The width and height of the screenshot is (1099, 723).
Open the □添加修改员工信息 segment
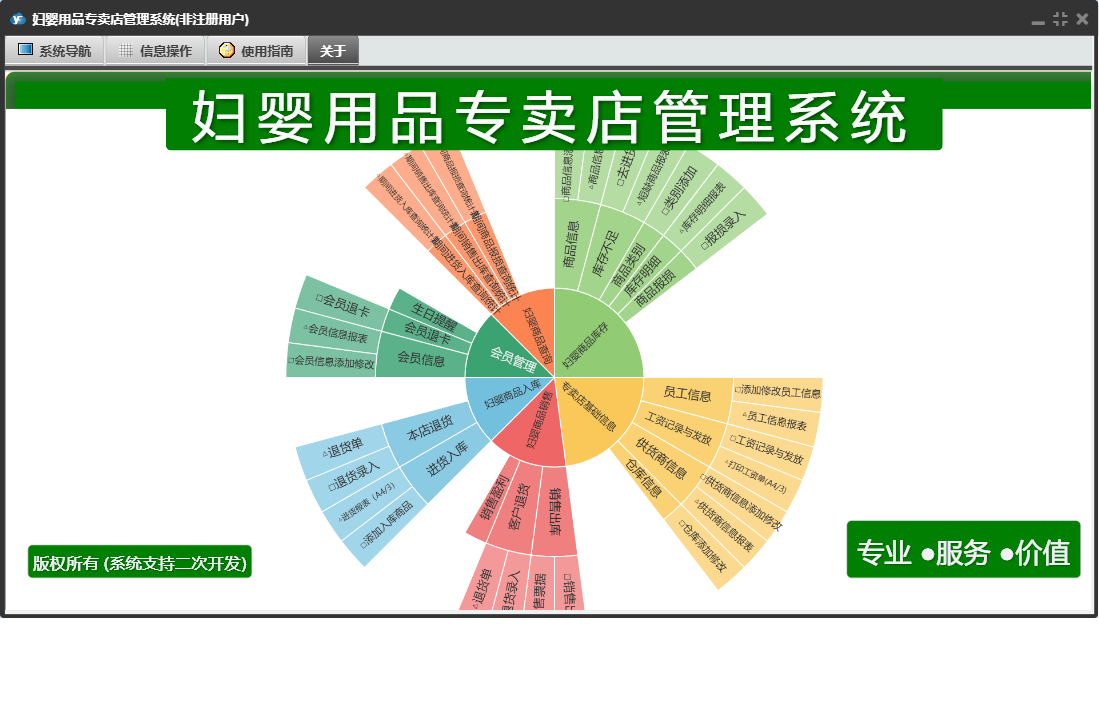click(x=777, y=392)
